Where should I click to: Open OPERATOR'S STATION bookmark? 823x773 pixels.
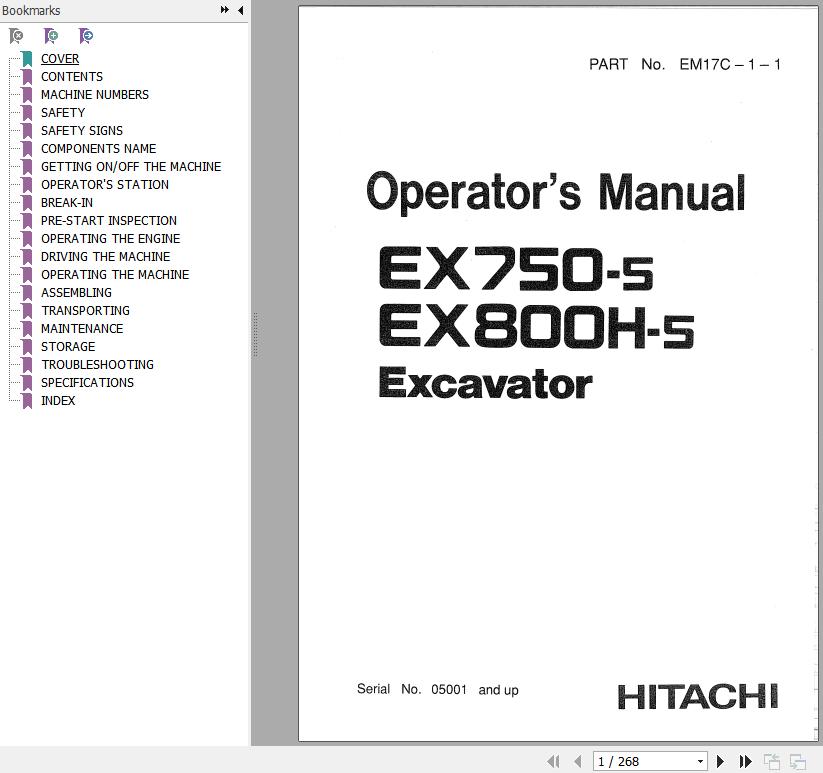coord(105,185)
